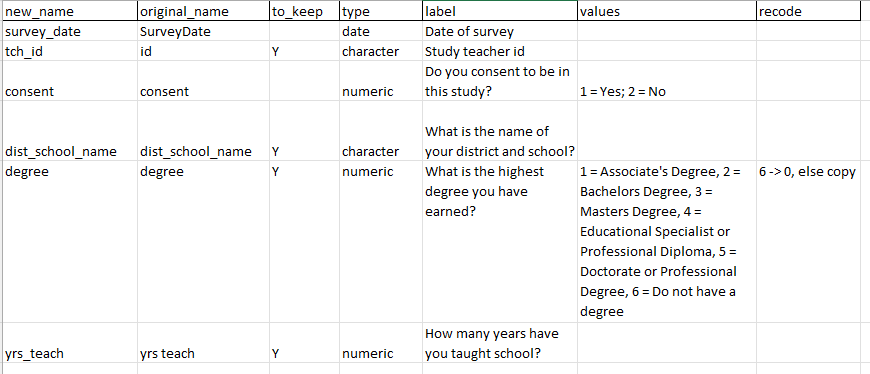Screen dimensions: 870x374
Task: Select the recode header cell
Action: [x=808, y=12]
